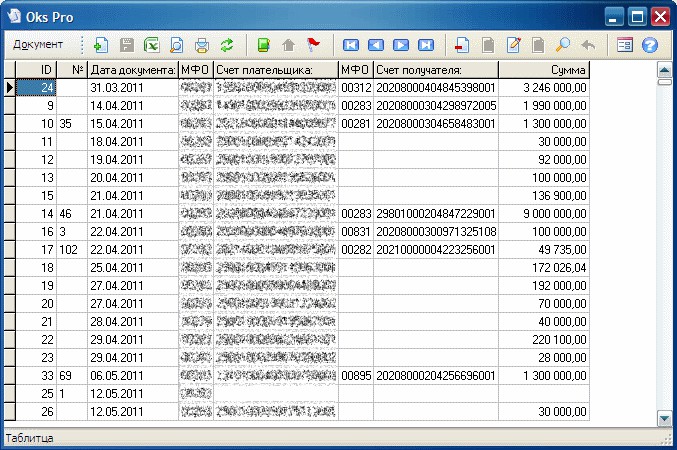Image resolution: width=677 pixels, height=450 pixels.
Task: Select date cell 31.03.2011
Action: click(x=133, y=88)
